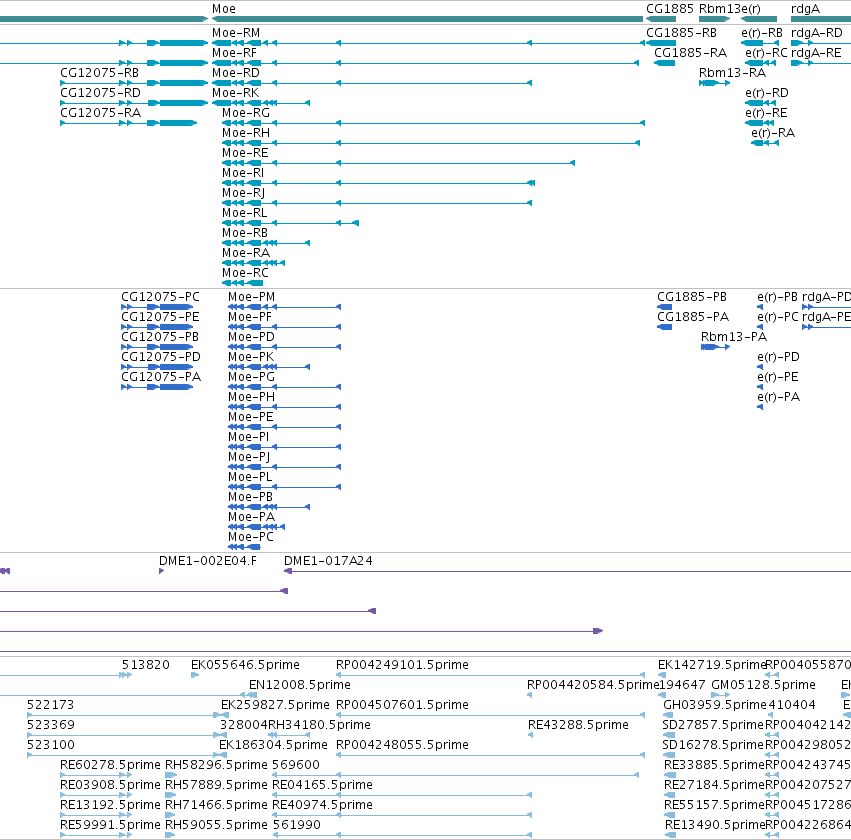851x840 pixels.
Task: Select the CG1885-PB protein label
Action: click(691, 297)
